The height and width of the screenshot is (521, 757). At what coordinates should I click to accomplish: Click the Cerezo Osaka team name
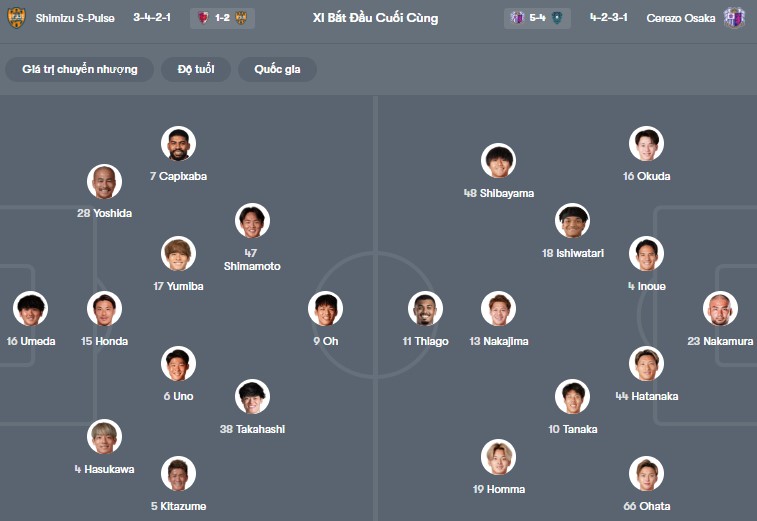click(x=681, y=18)
